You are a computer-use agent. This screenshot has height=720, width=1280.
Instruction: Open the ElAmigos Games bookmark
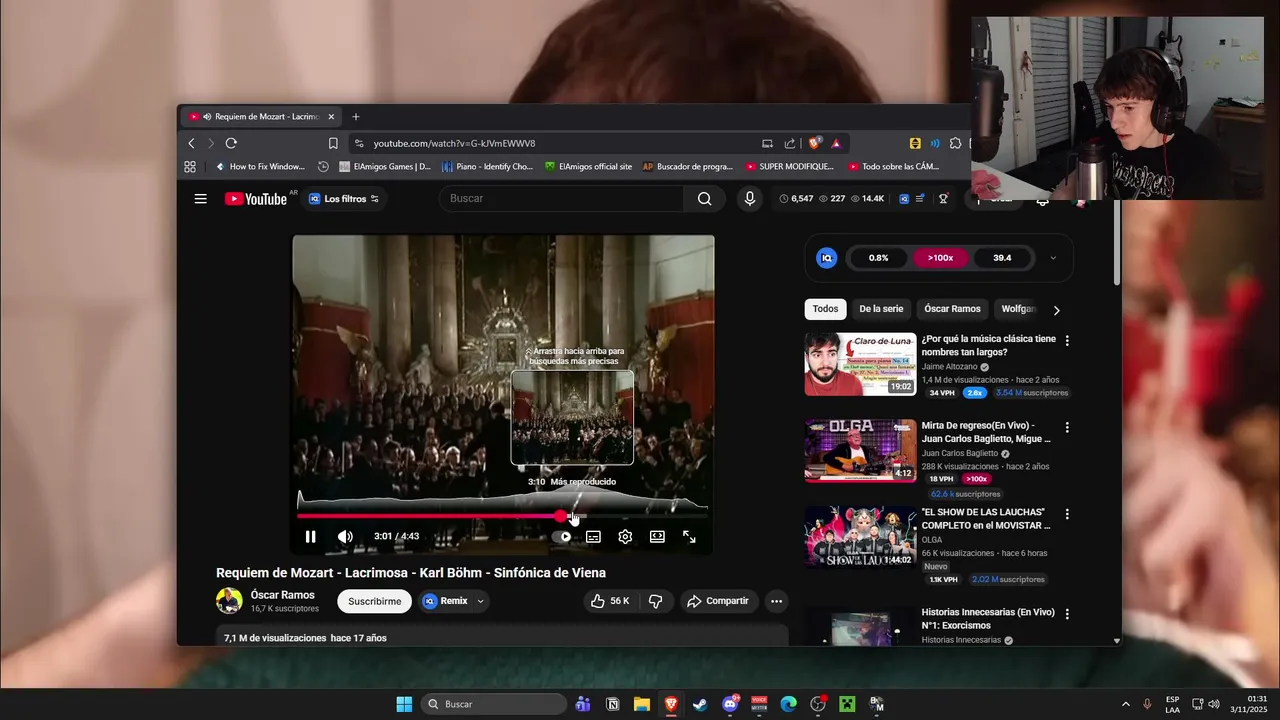pyautogui.click(x=385, y=167)
